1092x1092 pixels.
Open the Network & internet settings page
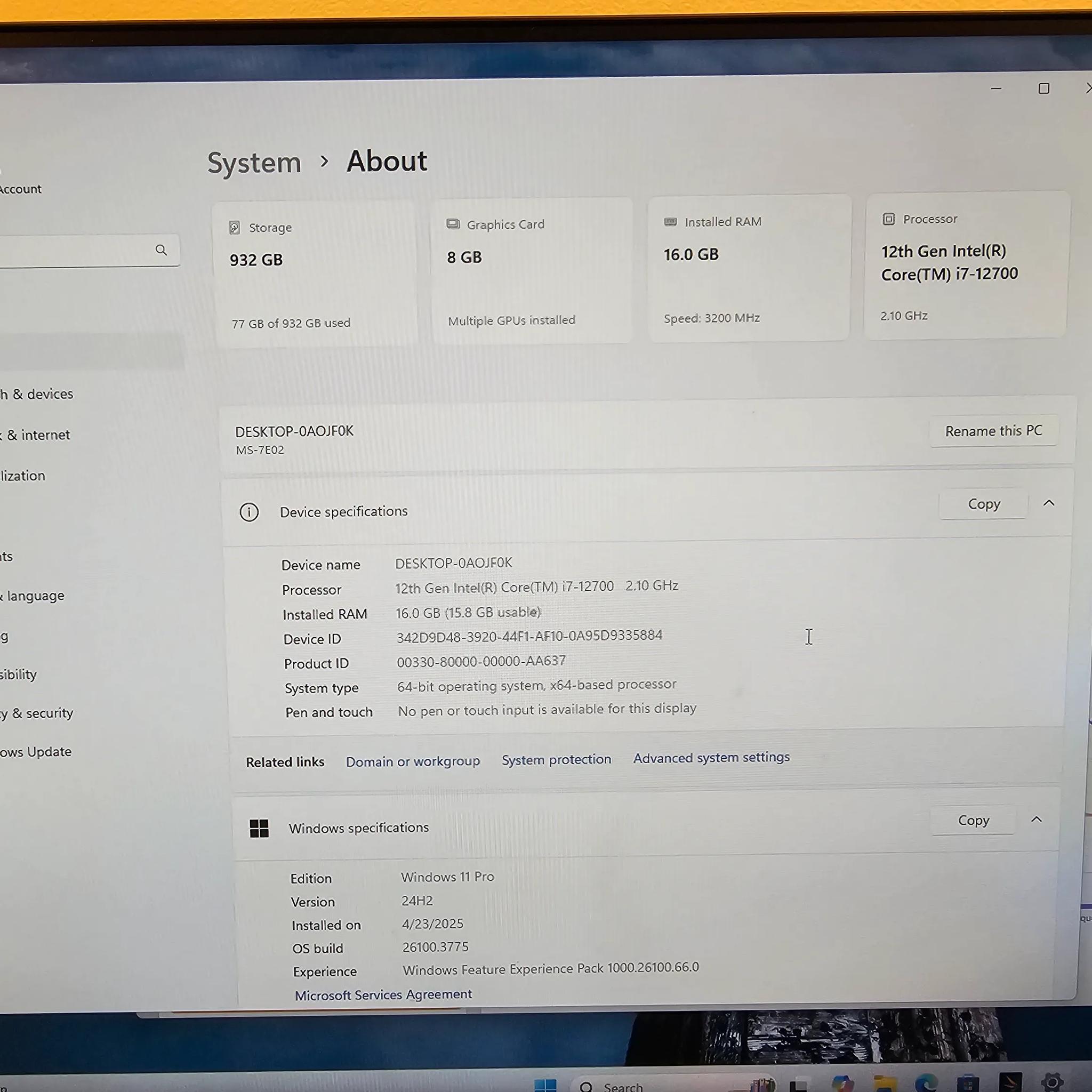click(x=35, y=435)
